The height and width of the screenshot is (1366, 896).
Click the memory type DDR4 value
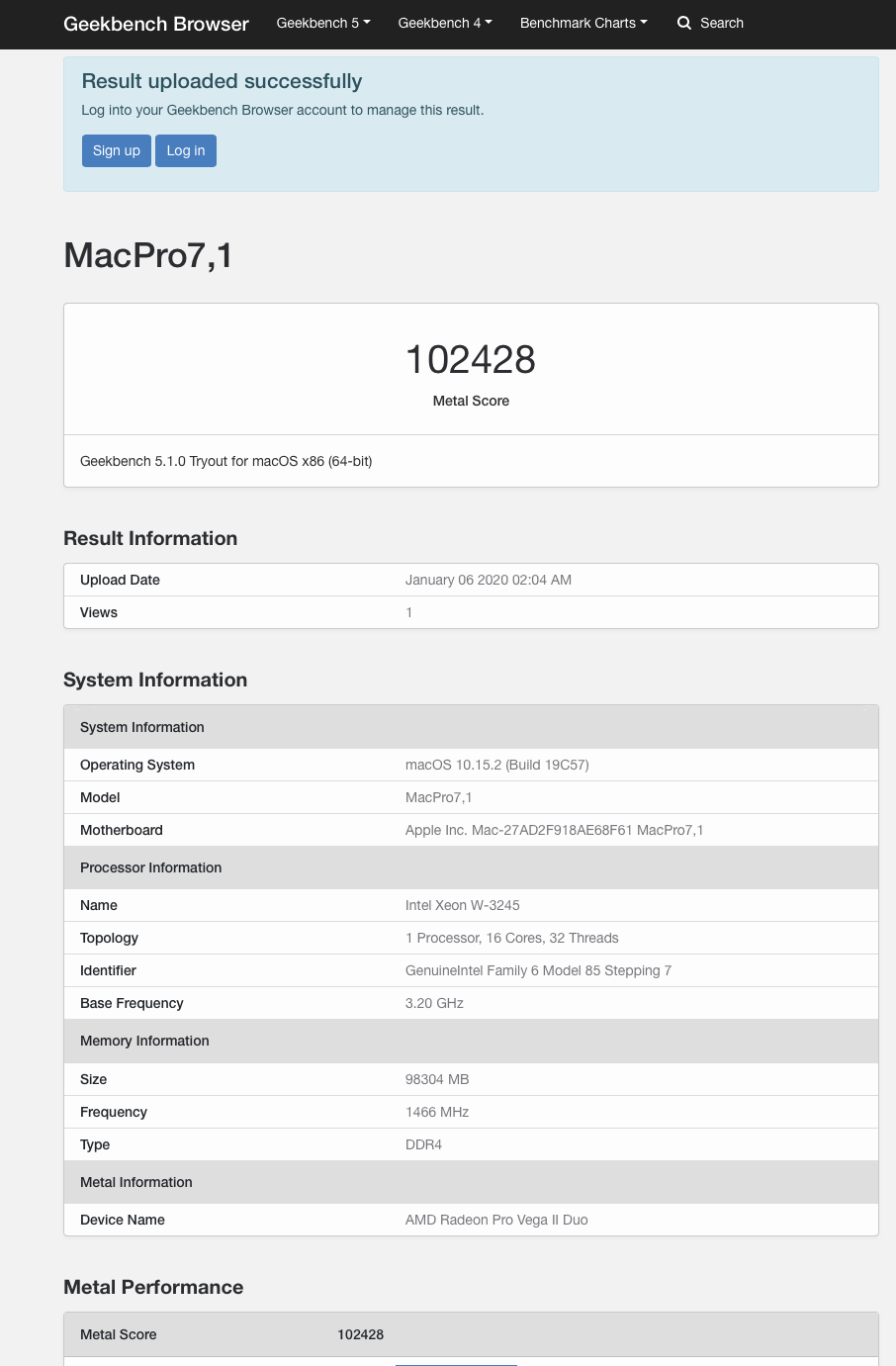(x=424, y=1144)
